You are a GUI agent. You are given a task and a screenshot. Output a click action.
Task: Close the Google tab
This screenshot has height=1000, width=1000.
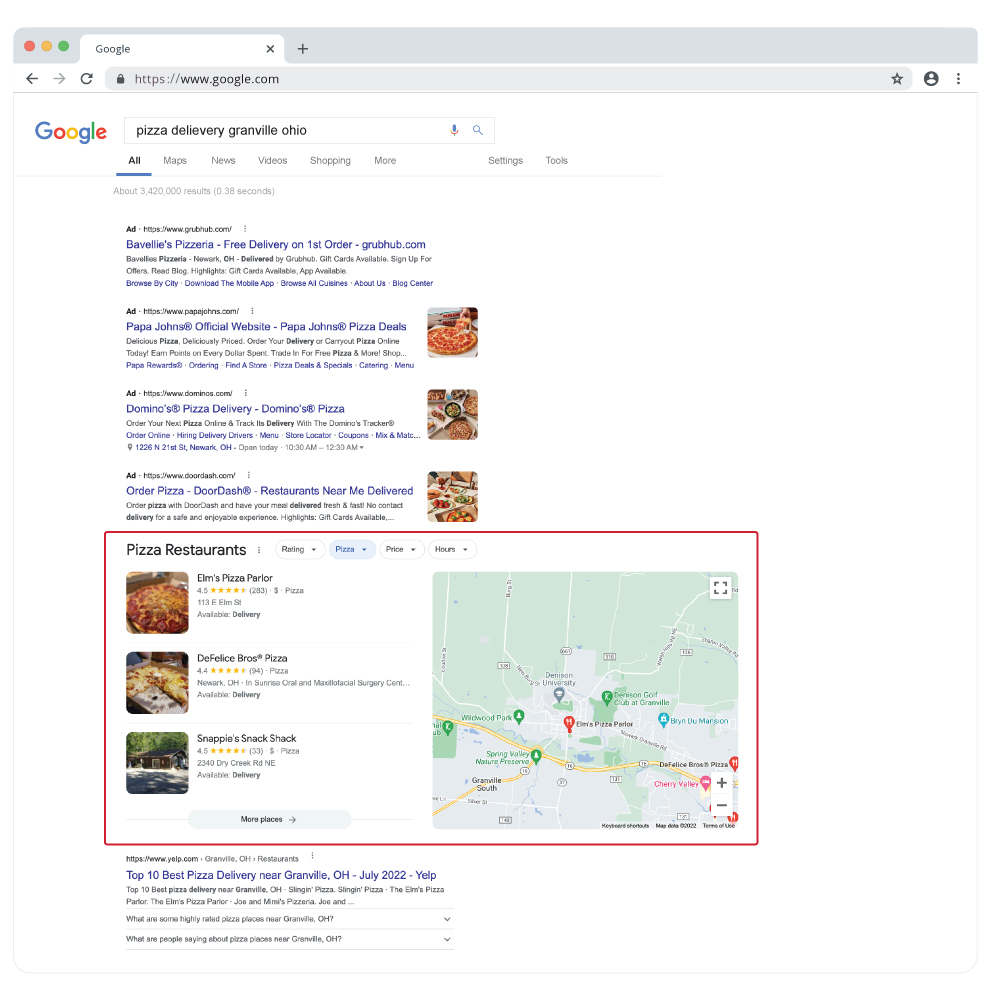click(x=270, y=48)
